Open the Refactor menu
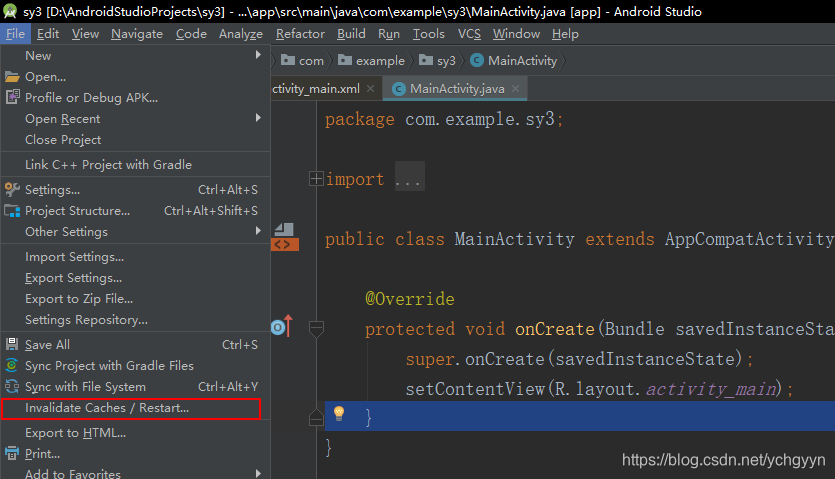835x479 pixels. click(x=300, y=34)
